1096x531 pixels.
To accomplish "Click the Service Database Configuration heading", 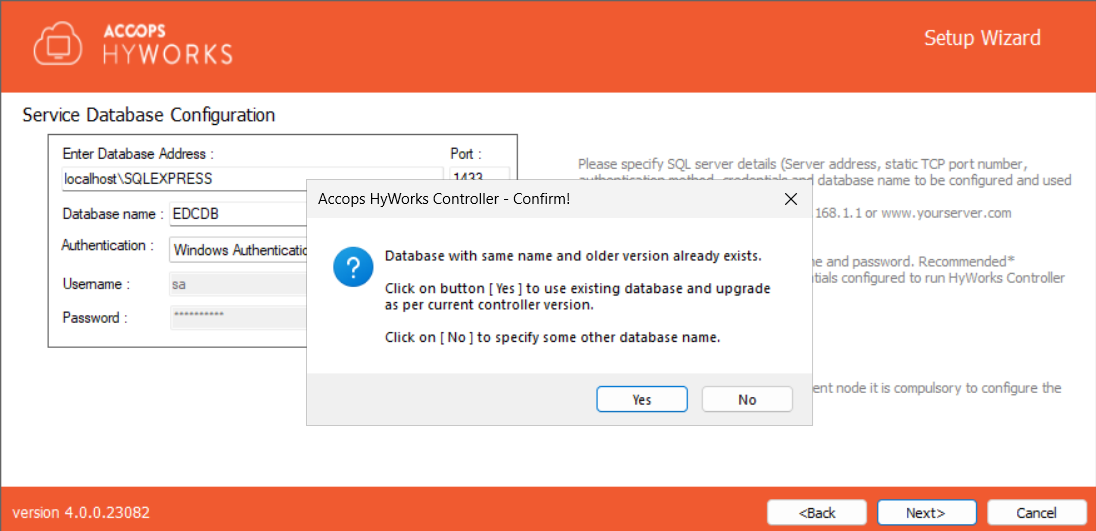I will pos(148,115).
